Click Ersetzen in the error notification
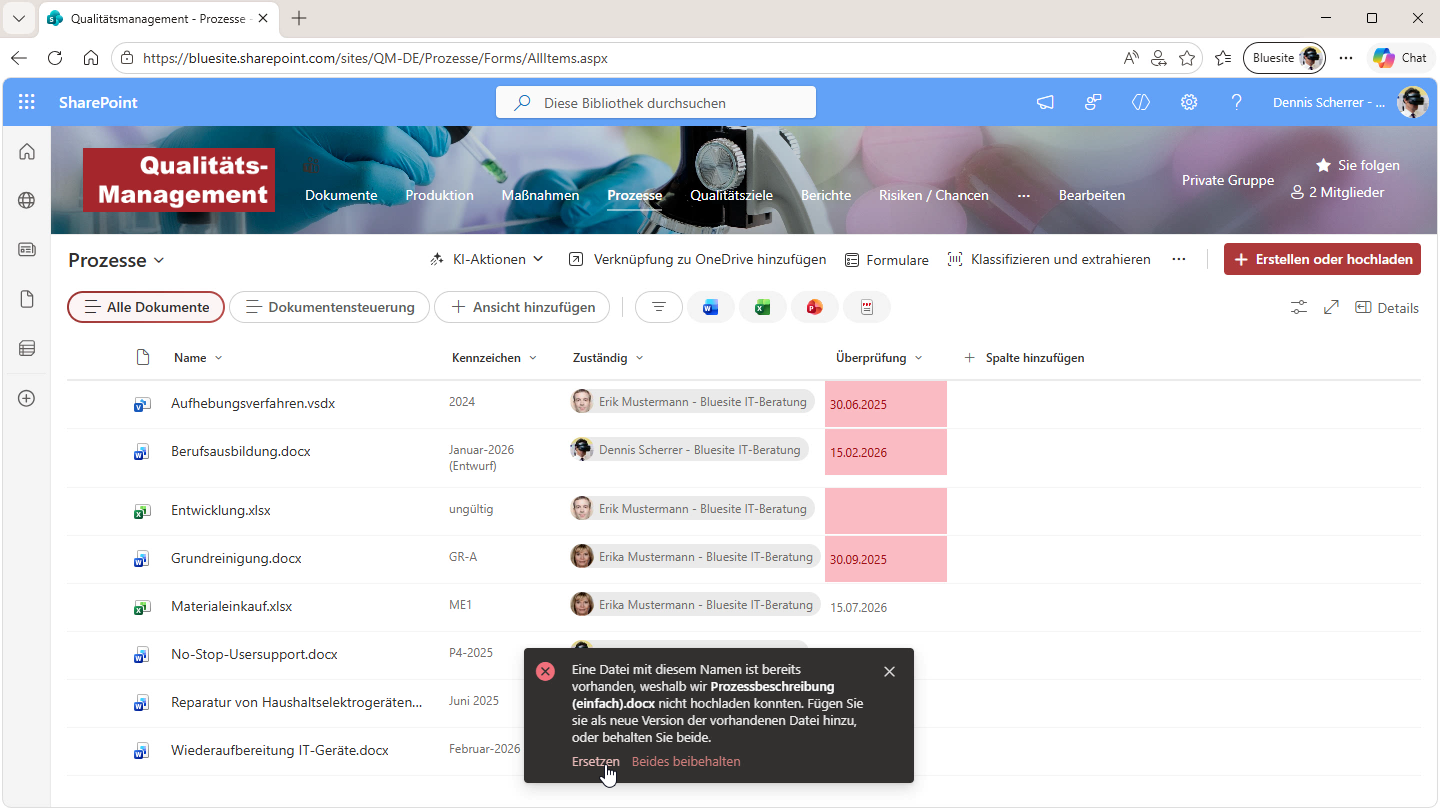This screenshot has width=1440, height=810. tap(595, 761)
